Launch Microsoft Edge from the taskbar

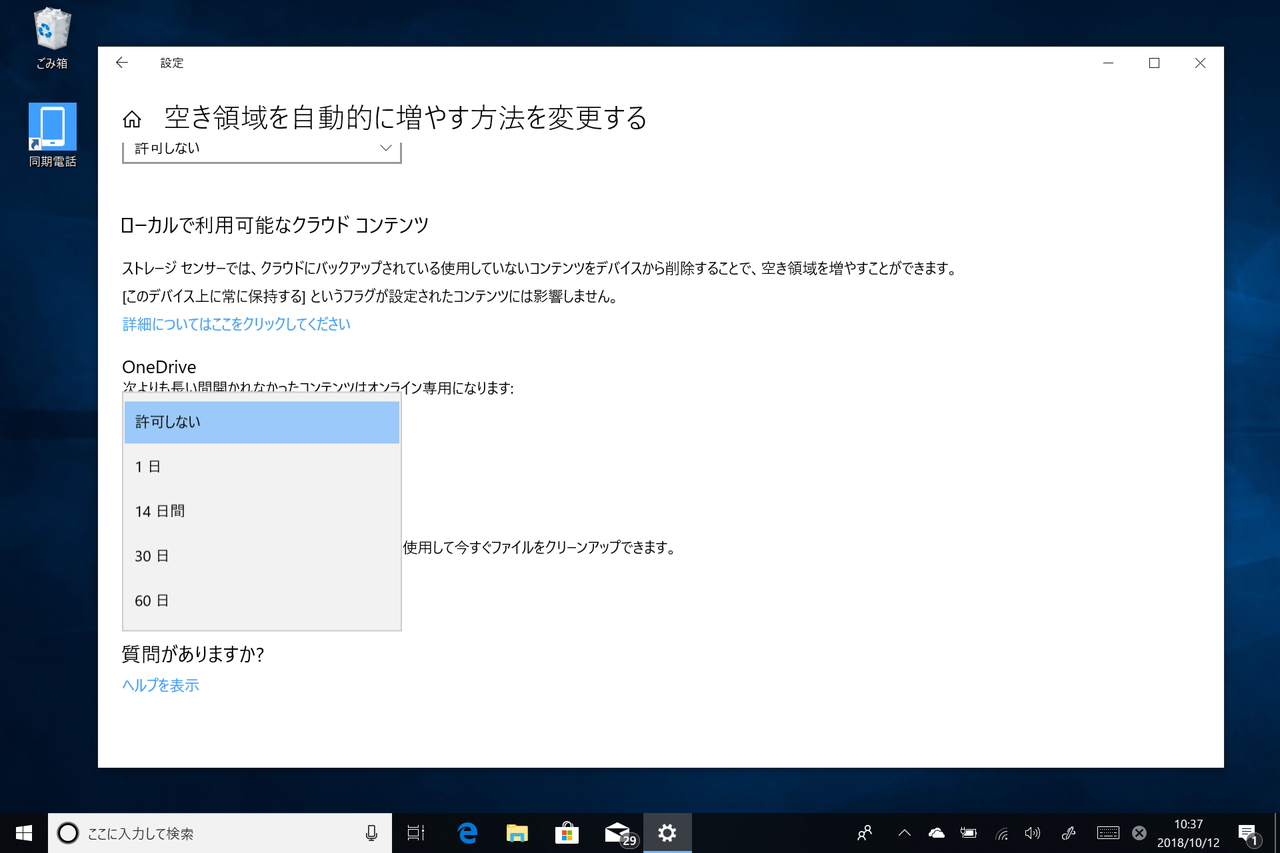[x=467, y=833]
